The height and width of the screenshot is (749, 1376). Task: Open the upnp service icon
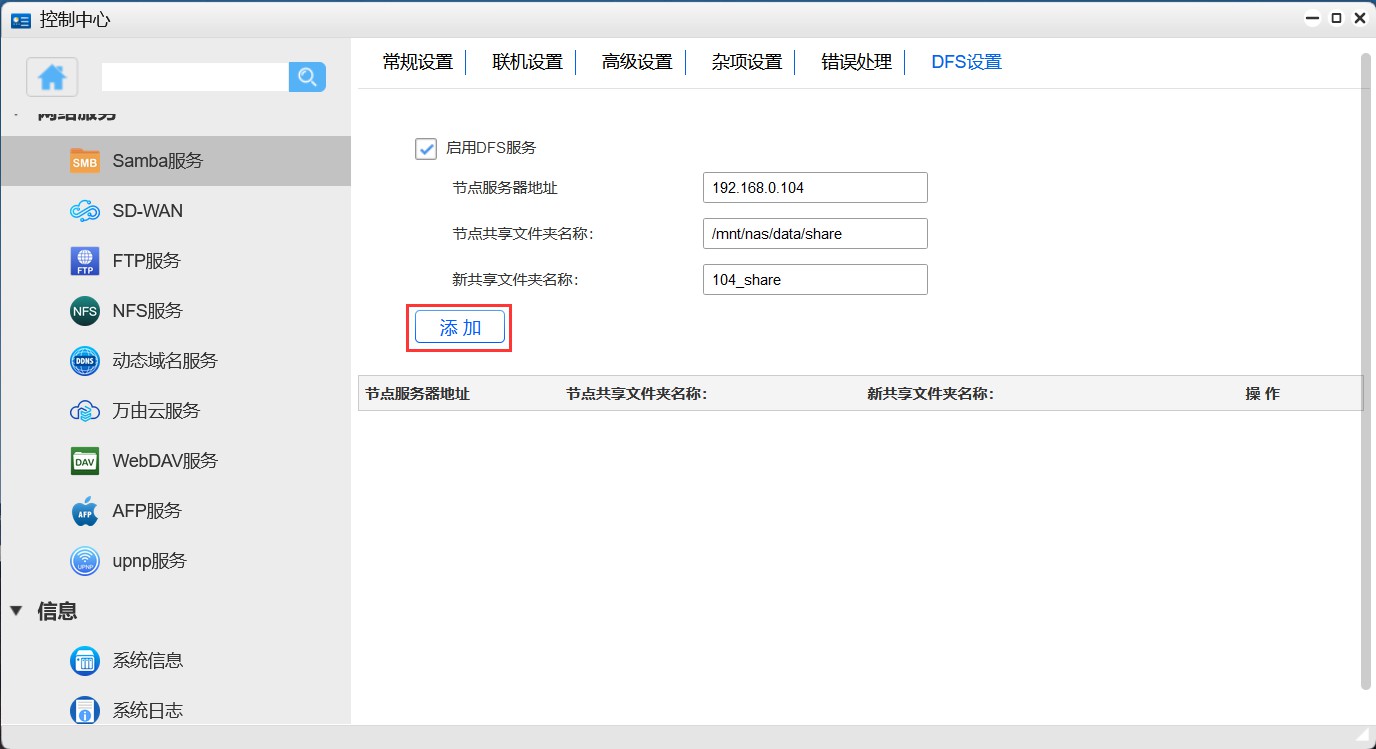click(85, 561)
